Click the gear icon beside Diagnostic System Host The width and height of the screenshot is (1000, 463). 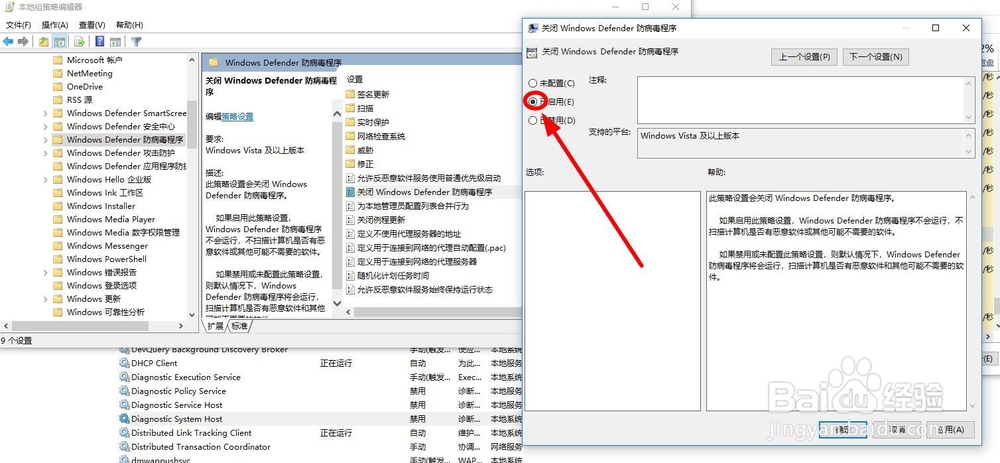pos(124,419)
